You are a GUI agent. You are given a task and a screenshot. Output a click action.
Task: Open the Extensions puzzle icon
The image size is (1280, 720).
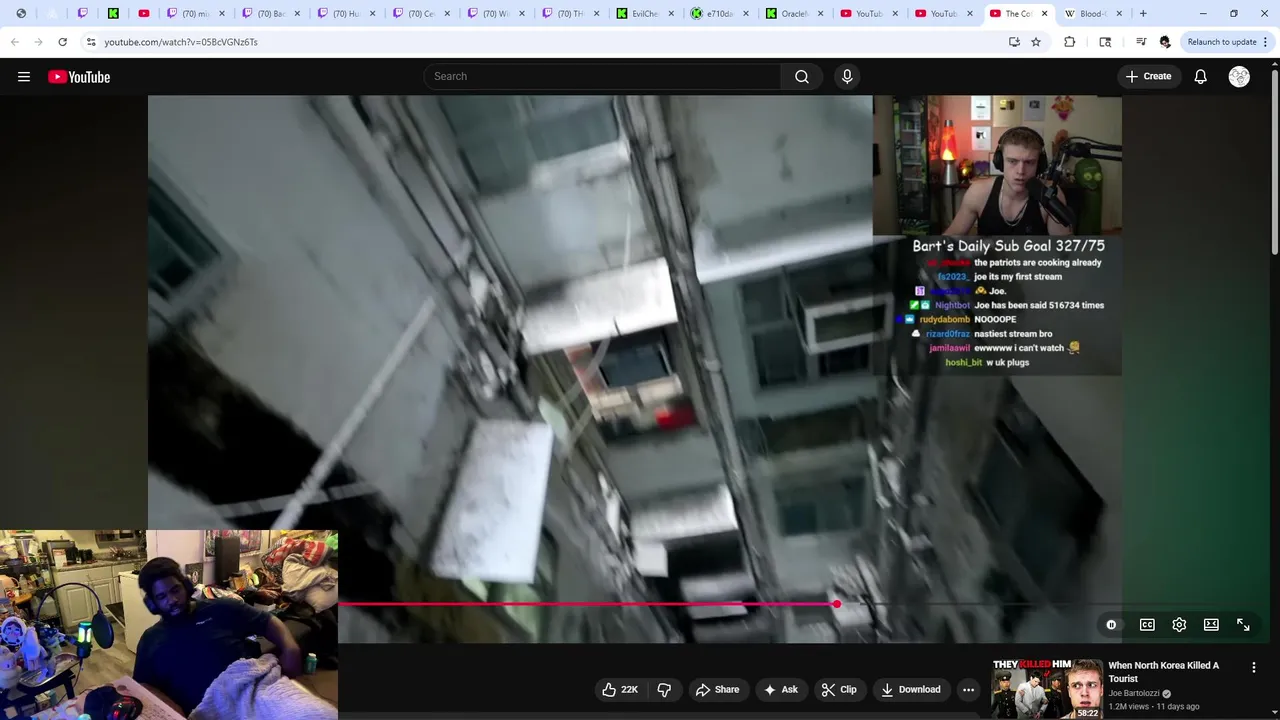pos(1069,42)
